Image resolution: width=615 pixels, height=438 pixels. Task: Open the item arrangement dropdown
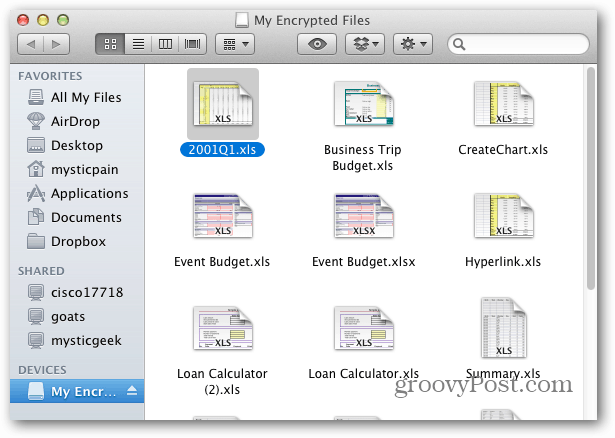235,44
